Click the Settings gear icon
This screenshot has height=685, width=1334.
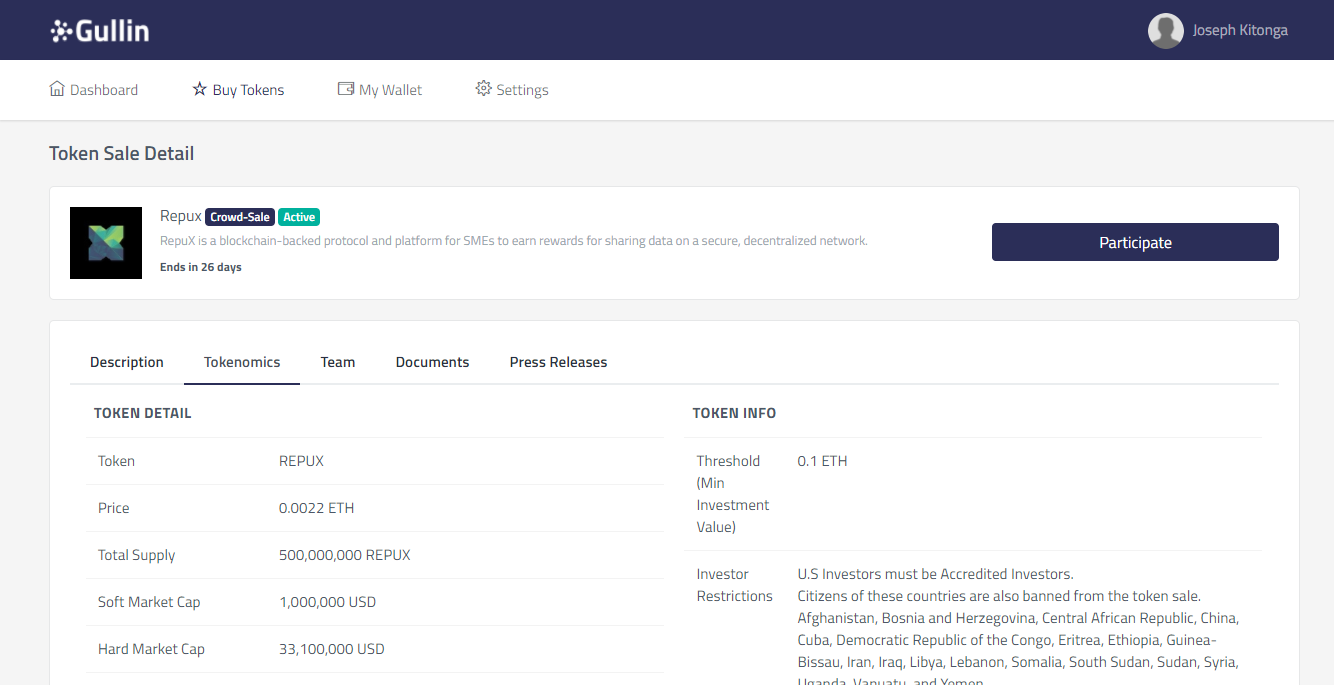click(483, 89)
